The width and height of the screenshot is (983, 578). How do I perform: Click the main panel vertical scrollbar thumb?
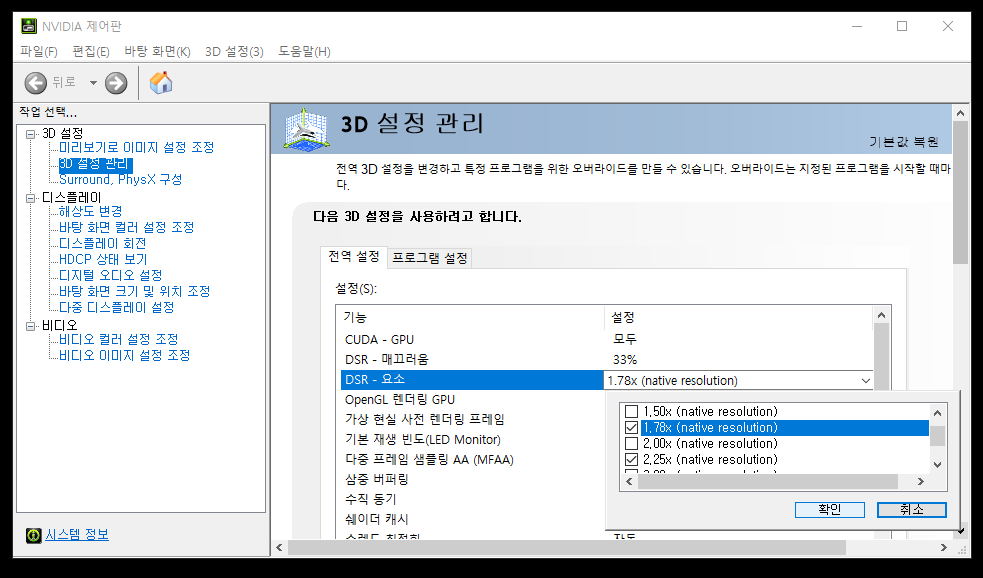(x=960, y=192)
